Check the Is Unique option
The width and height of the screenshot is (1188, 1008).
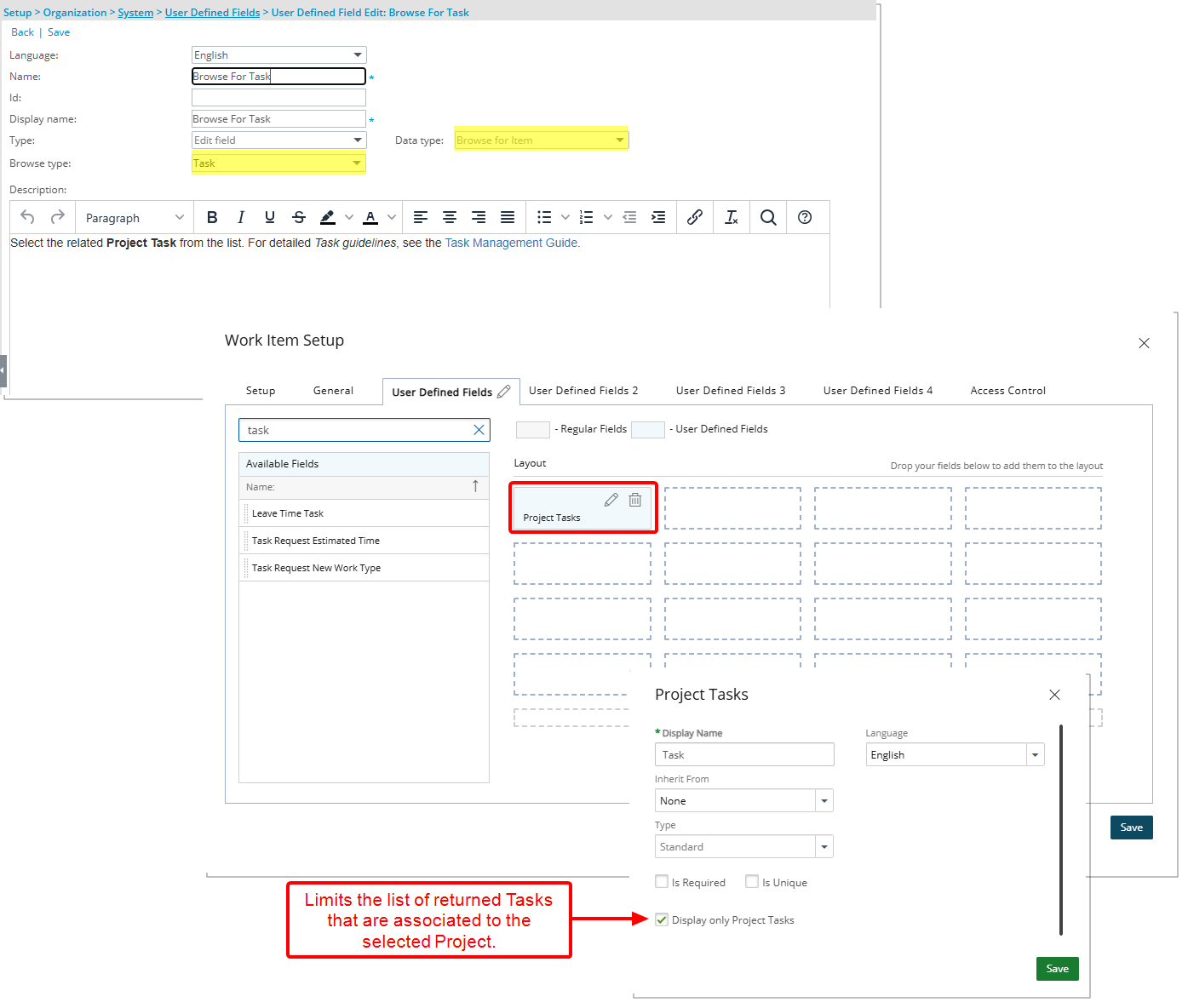752,881
